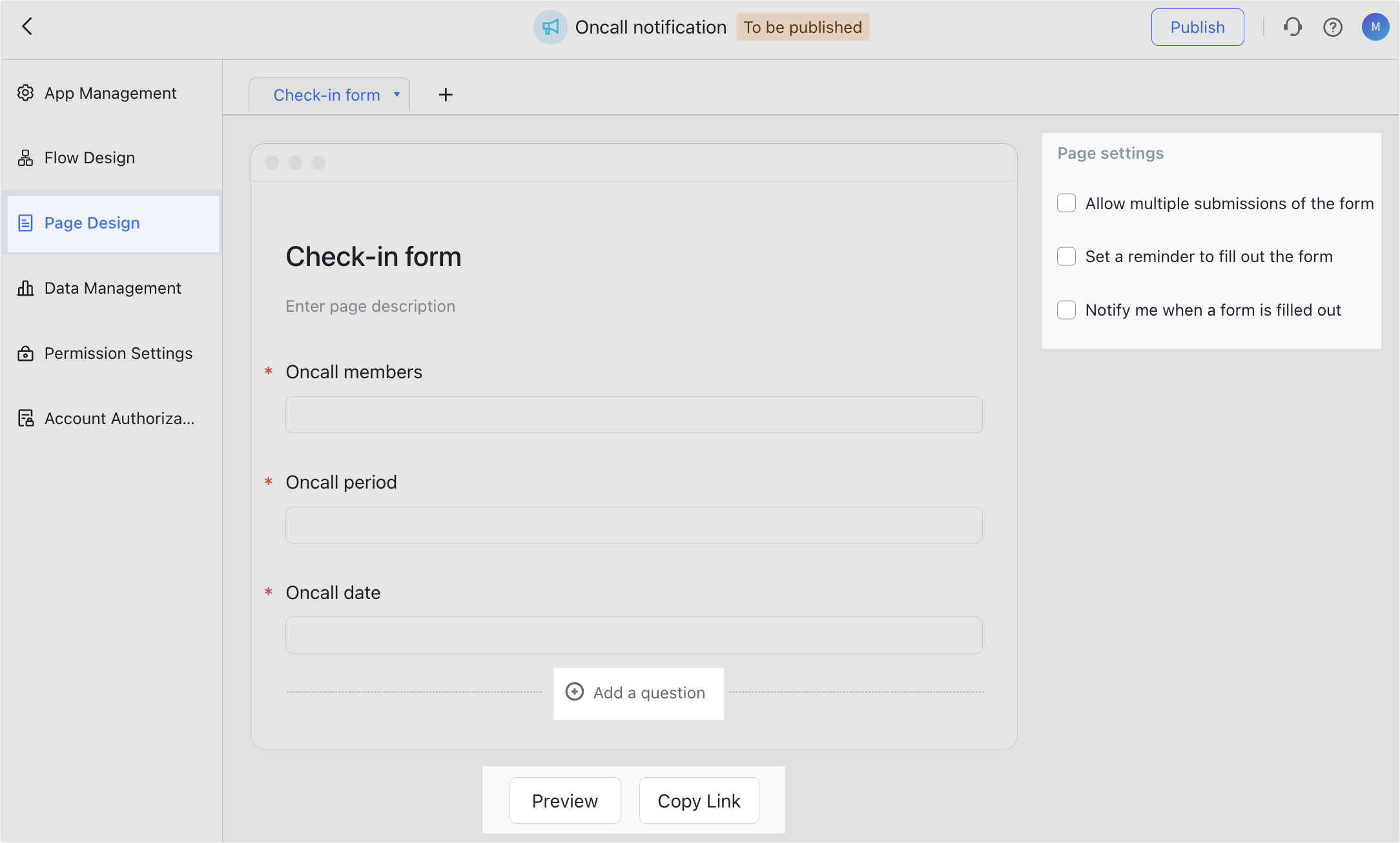Open help via the question mark icon
This screenshot has width=1400, height=843.
tap(1333, 26)
